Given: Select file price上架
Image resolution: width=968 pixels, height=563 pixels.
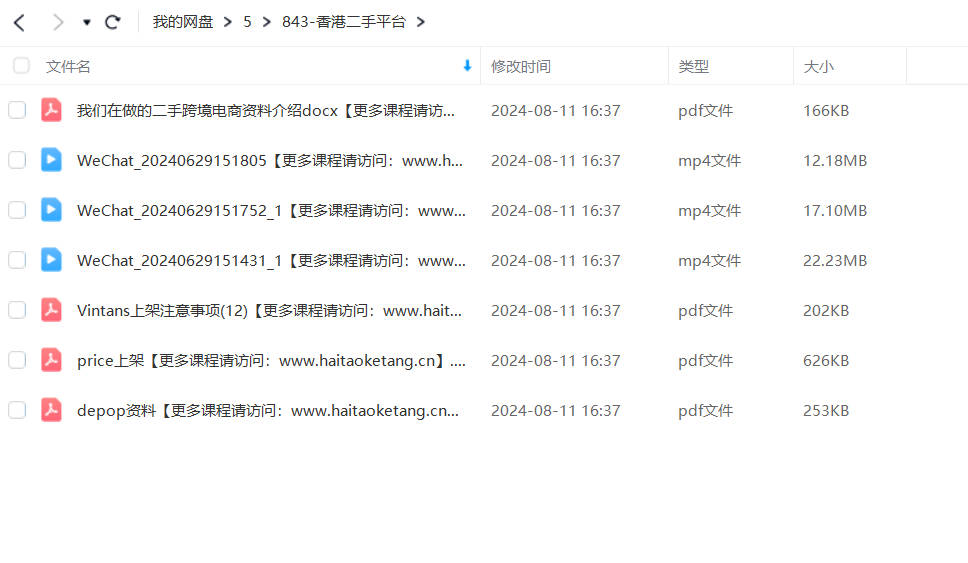Looking at the screenshot, I should point(271,361).
